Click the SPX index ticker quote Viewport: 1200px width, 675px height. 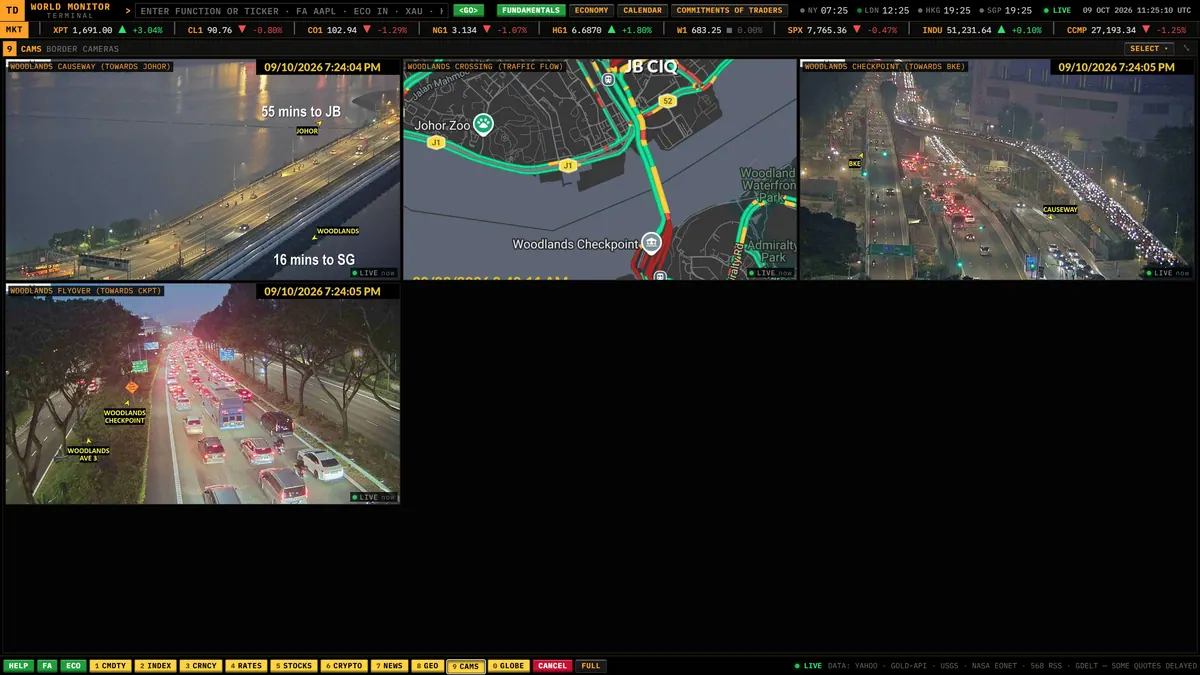[842, 30]
